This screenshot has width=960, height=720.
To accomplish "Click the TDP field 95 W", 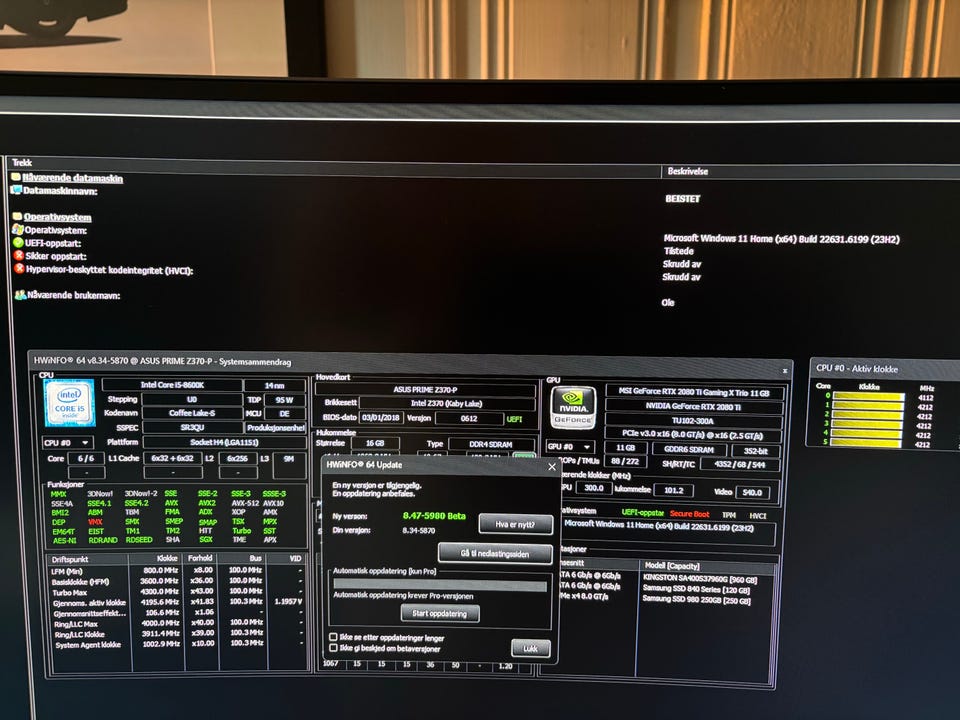I will [284, 400].
